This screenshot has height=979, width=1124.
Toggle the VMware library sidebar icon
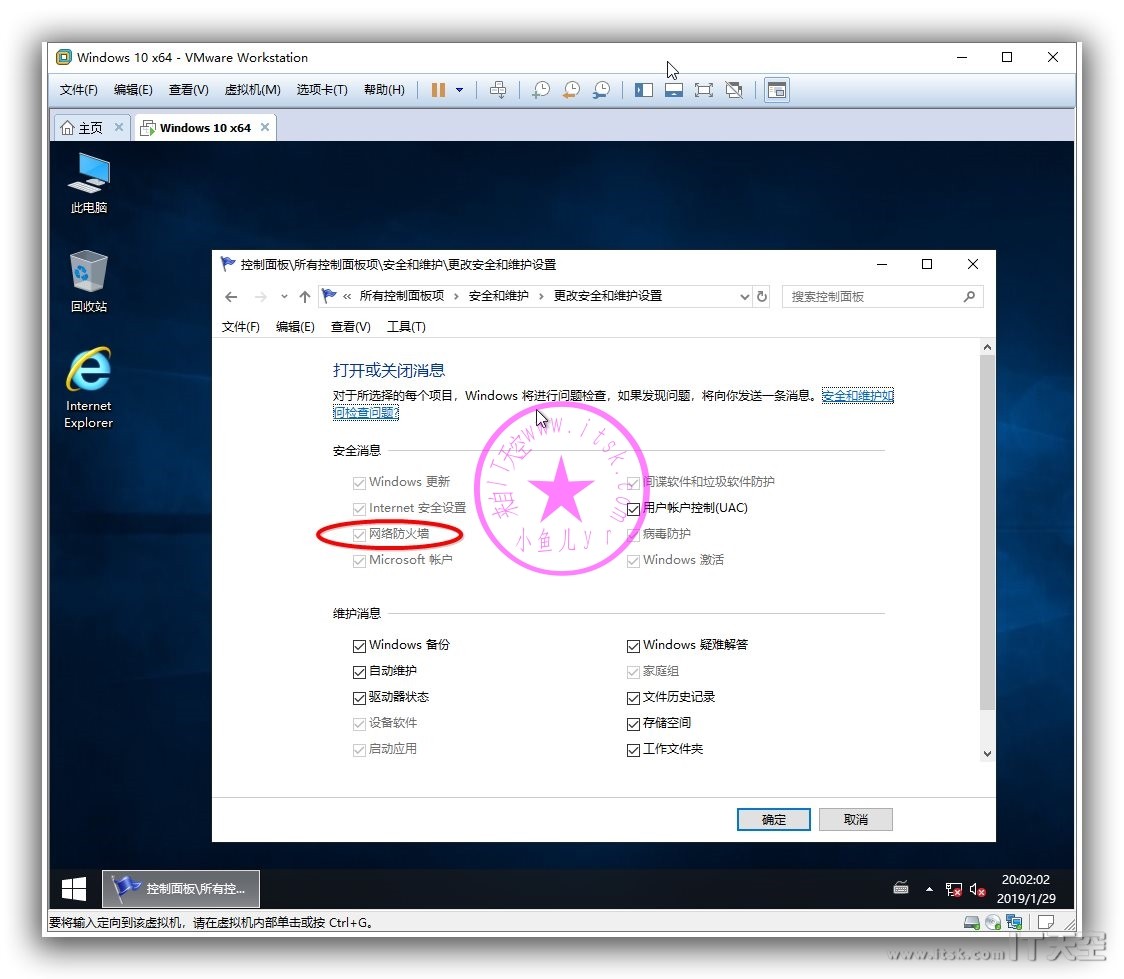(x=644, y=90)
